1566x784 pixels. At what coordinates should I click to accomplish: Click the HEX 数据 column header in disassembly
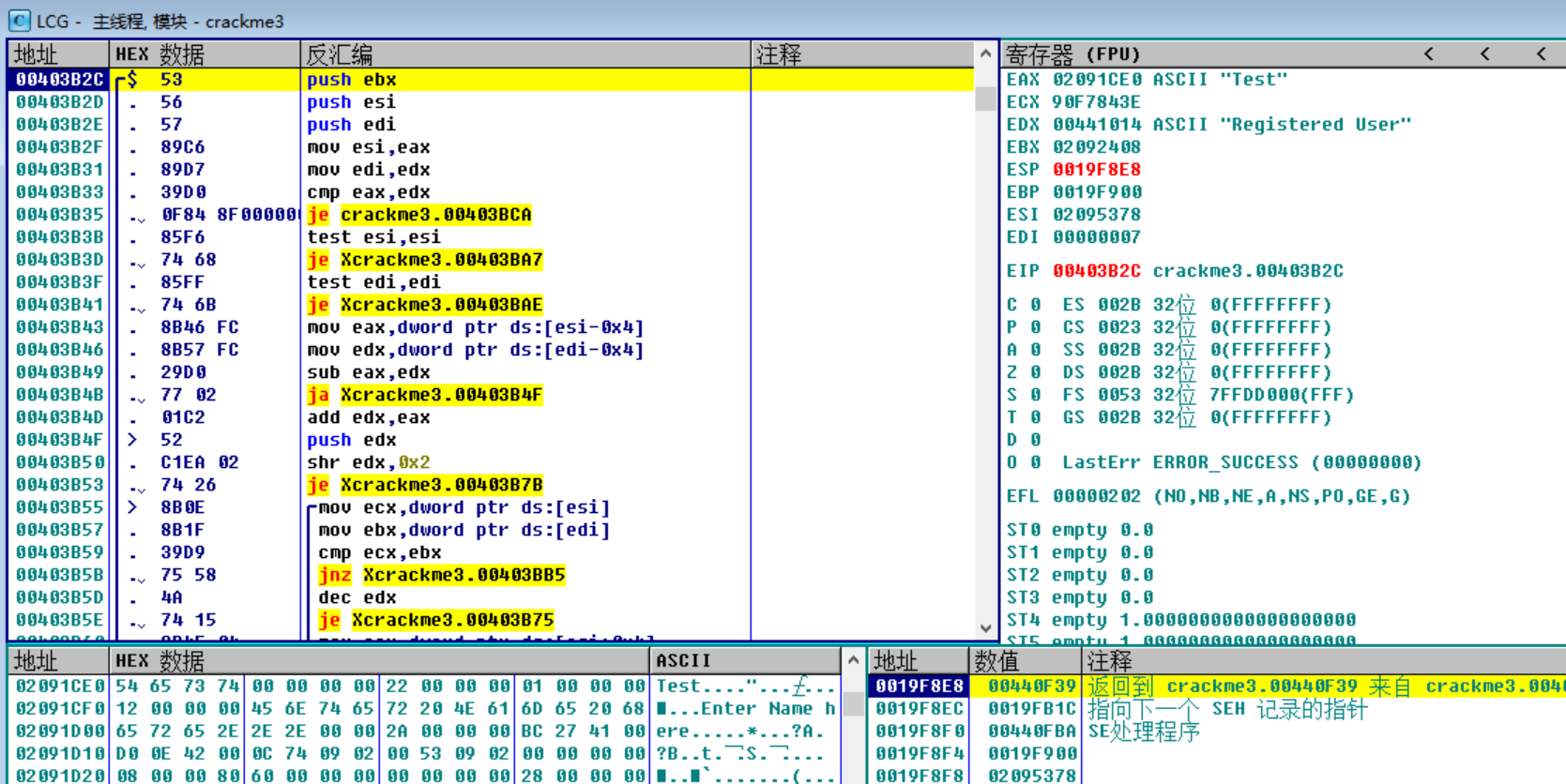205,54
